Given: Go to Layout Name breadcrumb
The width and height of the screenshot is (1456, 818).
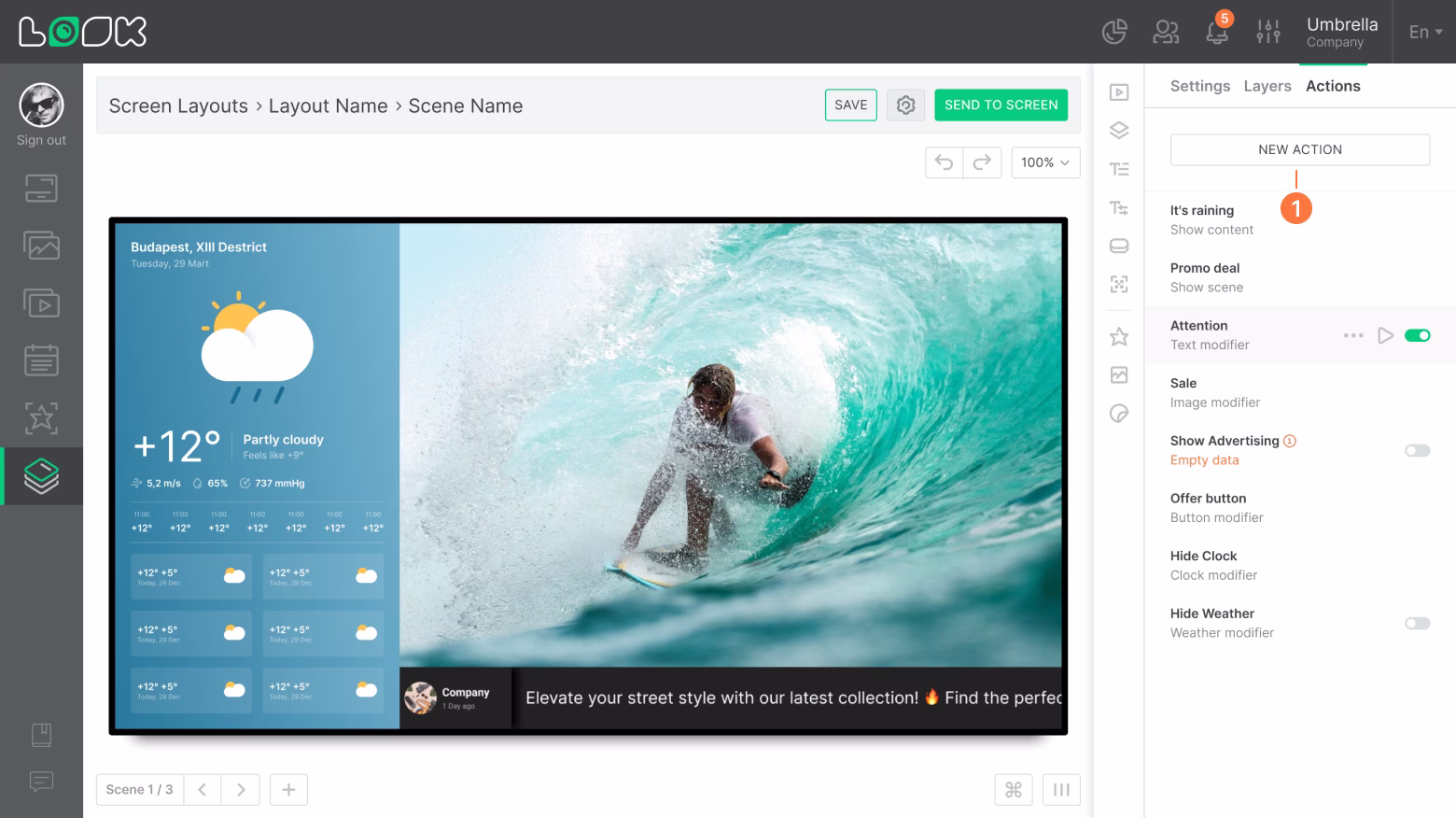Looking at the screenshot, I should point(328,106).
